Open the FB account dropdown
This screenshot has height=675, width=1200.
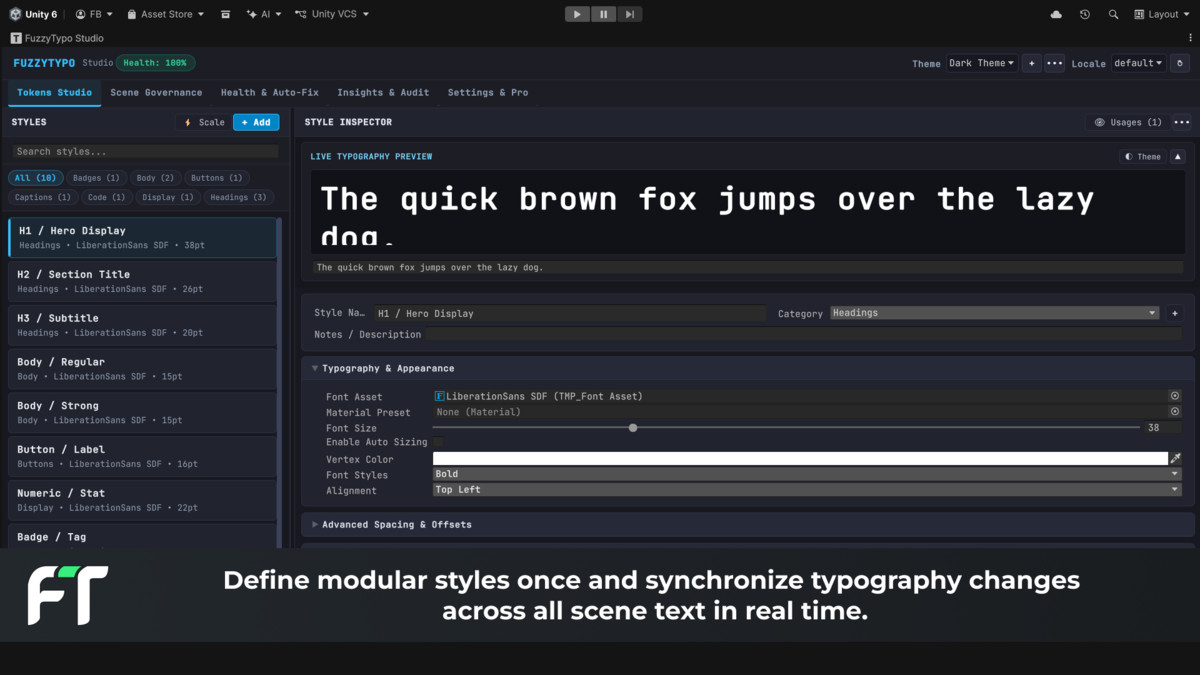pos(94,14)
